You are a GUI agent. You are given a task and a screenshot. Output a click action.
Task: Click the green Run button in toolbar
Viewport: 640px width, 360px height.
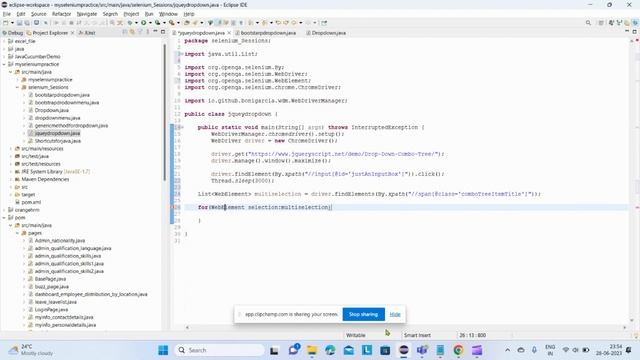[144, 23]
